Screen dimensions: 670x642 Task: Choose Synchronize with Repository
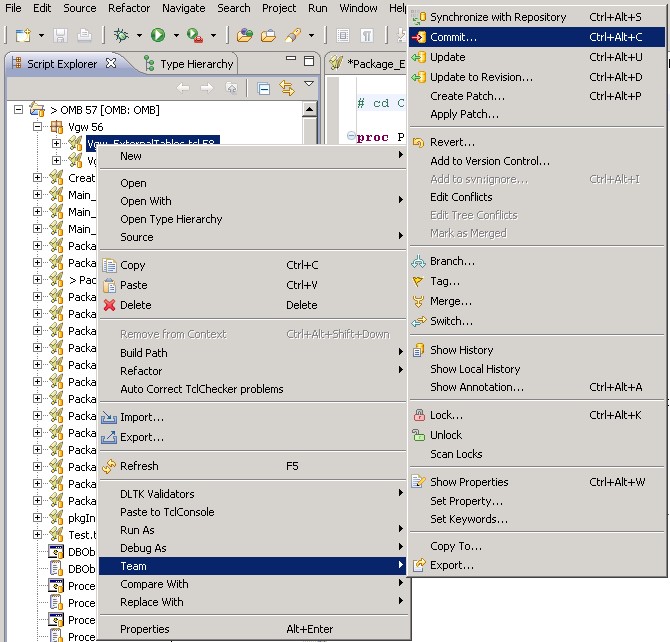click(x=498, y=17)
